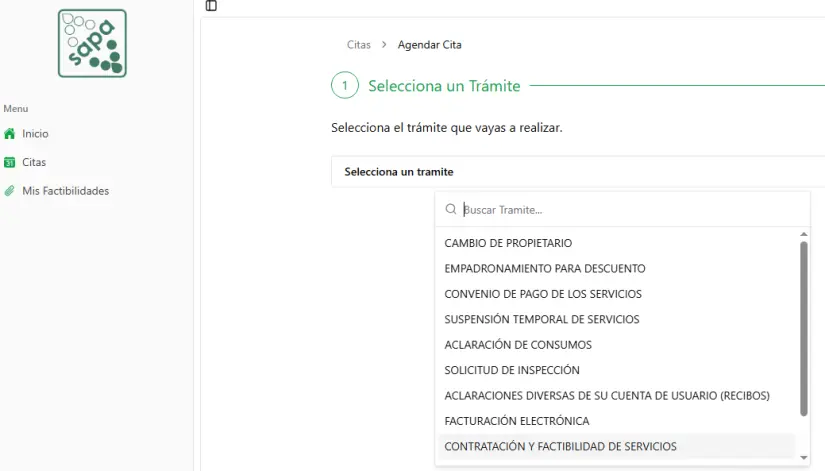Select FACTURACIÓN ELECTRÓNICA option
This screenshot has height=471, width=825.
click(x=617, y=421)
